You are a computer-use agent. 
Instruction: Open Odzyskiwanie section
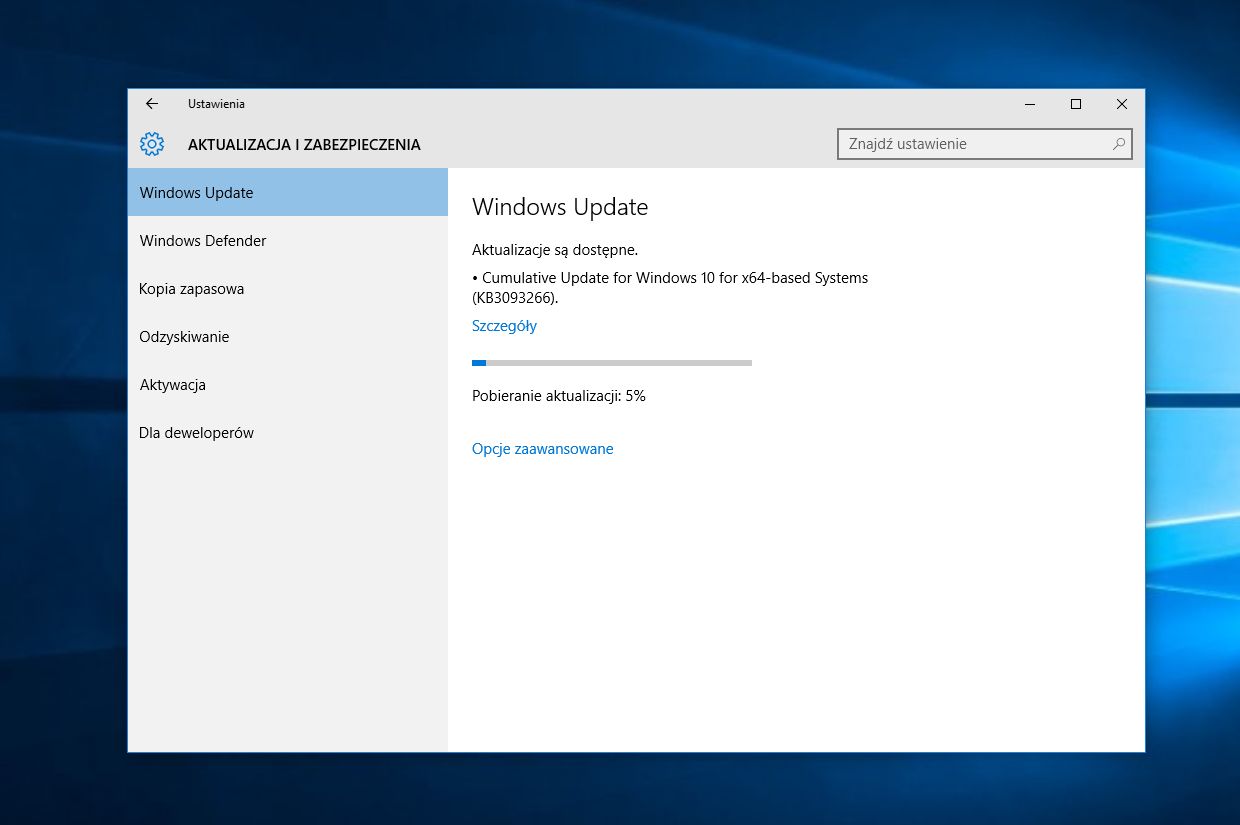pyautogui.click(x=288, y=336)
